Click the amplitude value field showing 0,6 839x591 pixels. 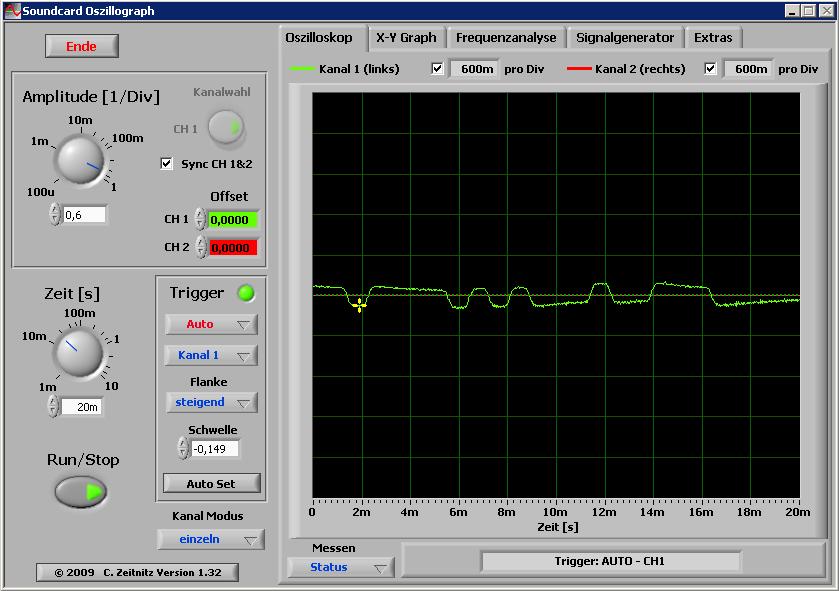click(x=84, y=214)
